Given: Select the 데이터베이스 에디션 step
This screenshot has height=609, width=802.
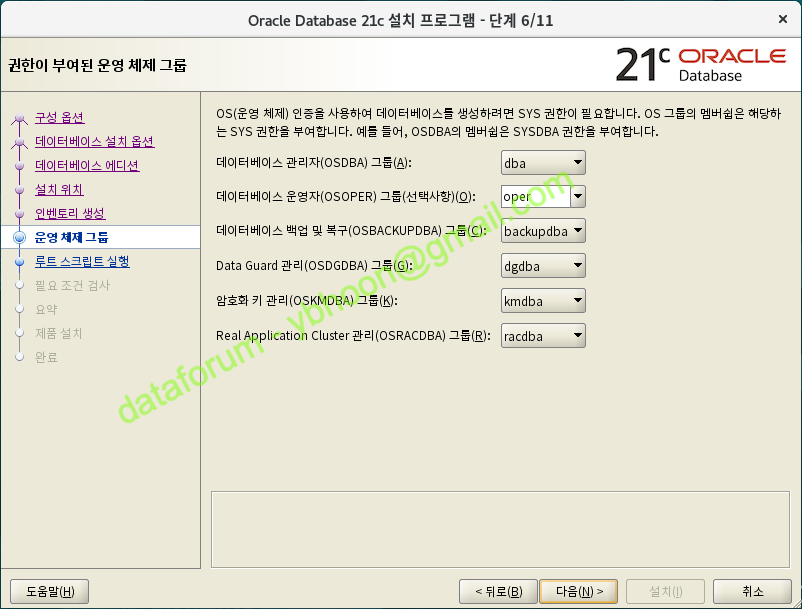Looking at the screenshot, I should (87, 166).
